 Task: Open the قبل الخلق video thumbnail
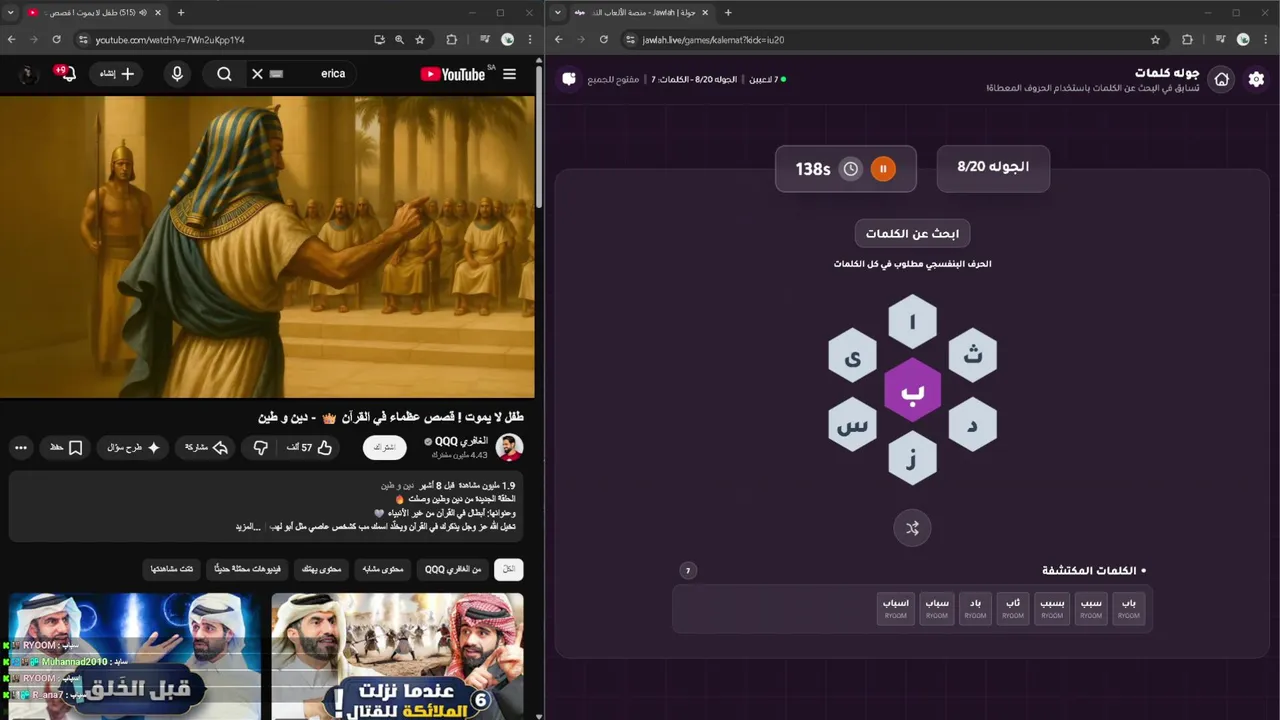click(x=135, y=656)
